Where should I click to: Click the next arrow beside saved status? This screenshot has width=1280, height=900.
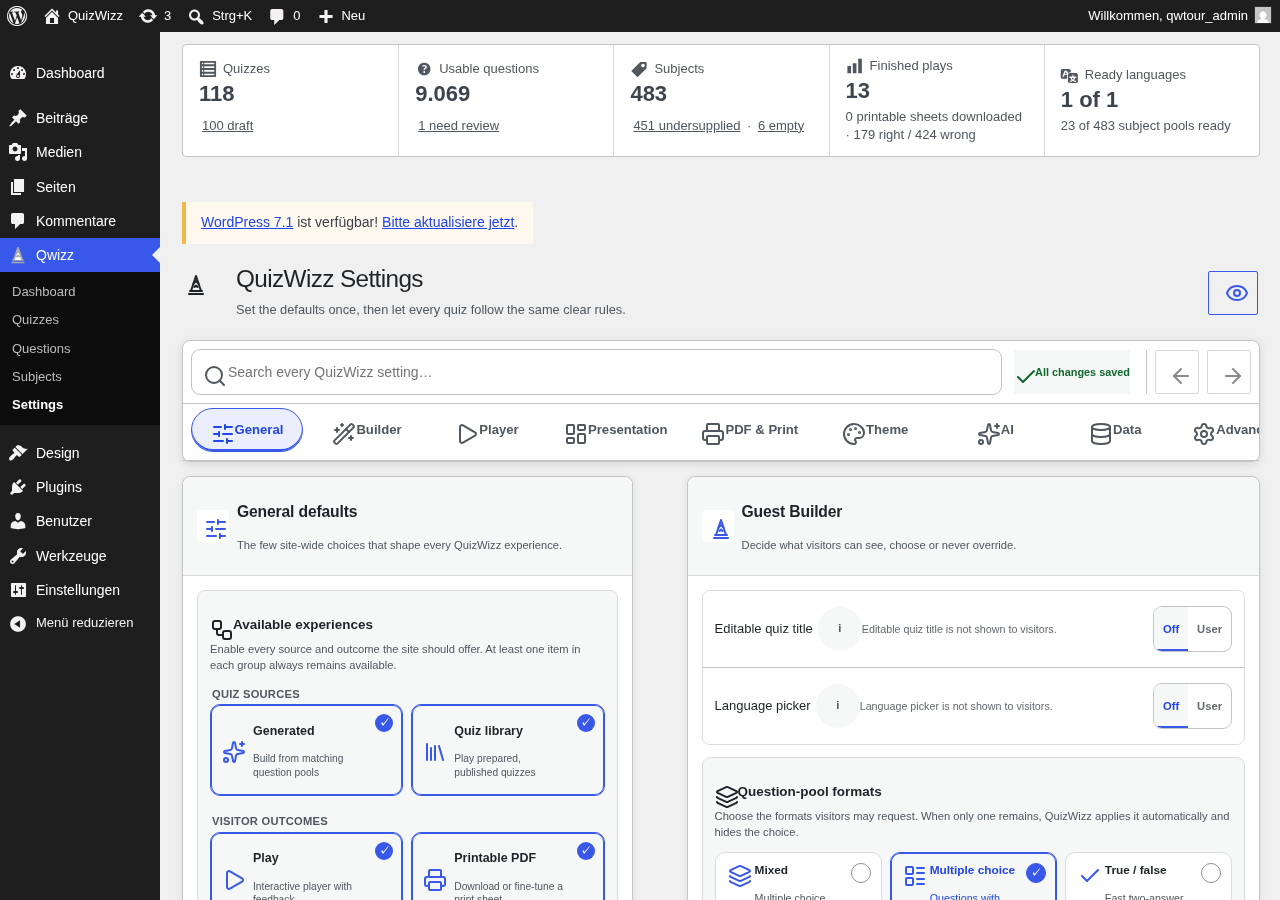click(x=1229, y=372)
